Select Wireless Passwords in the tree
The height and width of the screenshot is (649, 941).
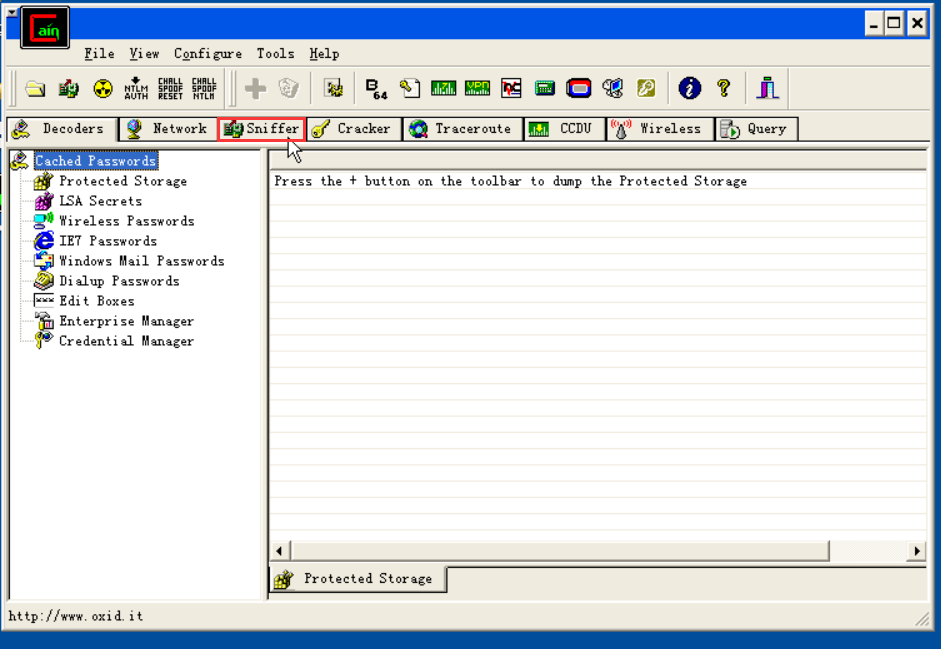point(127,221)
